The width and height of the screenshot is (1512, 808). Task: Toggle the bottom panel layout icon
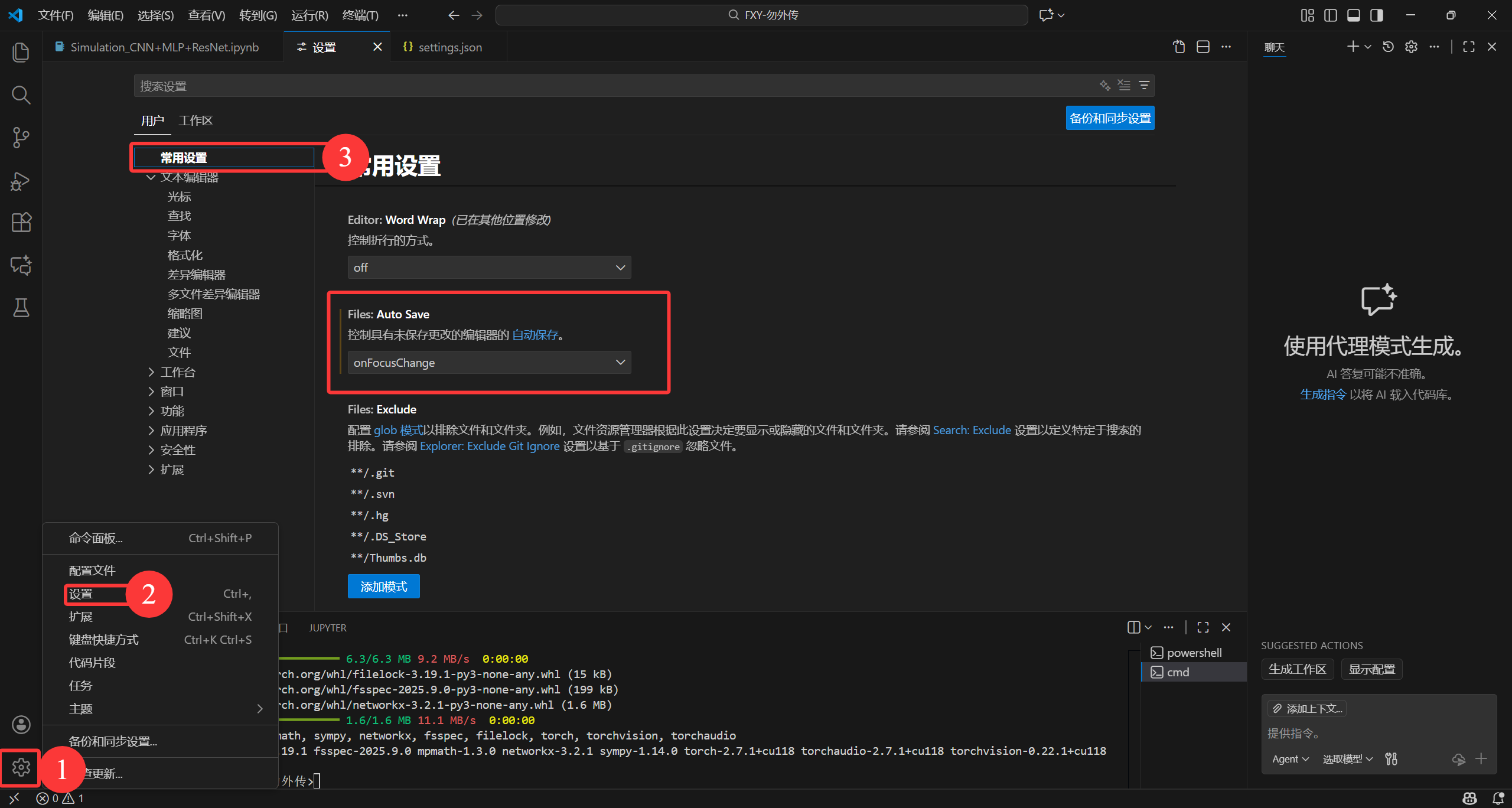tap(1354, 15)
